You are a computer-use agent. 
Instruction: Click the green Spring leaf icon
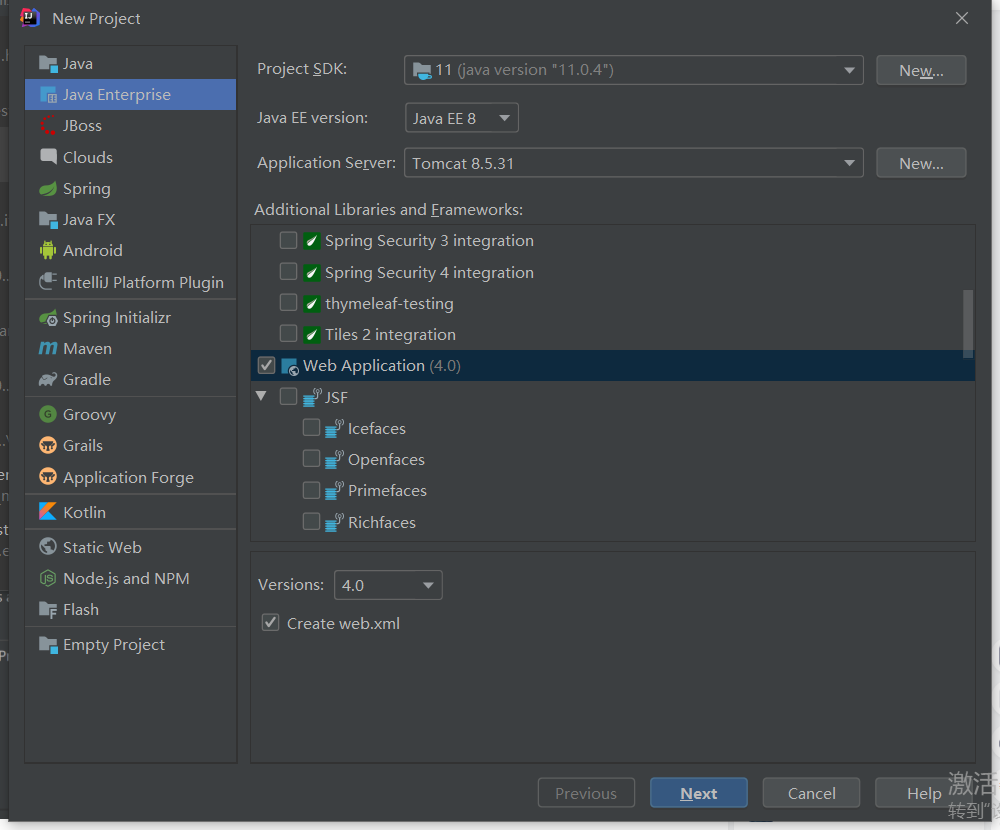point(48,188)
